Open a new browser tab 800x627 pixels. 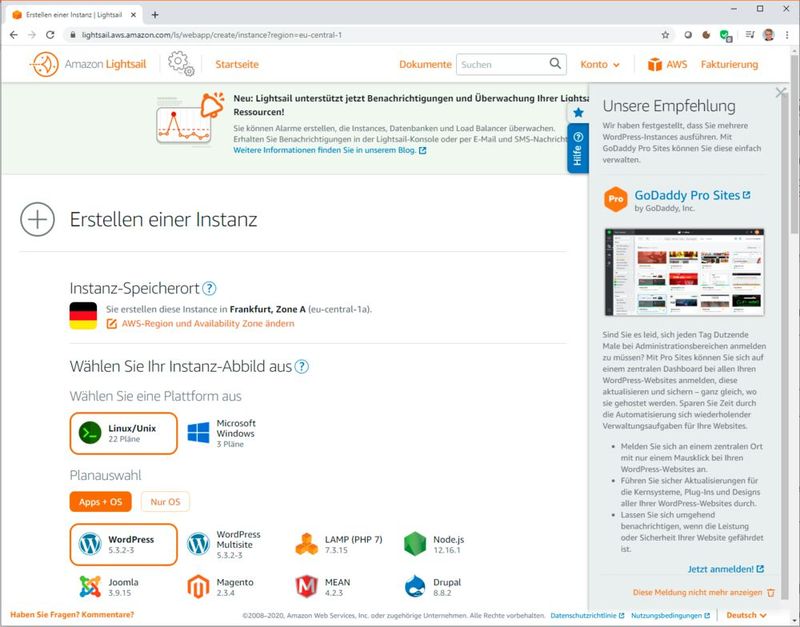[155, 15]
